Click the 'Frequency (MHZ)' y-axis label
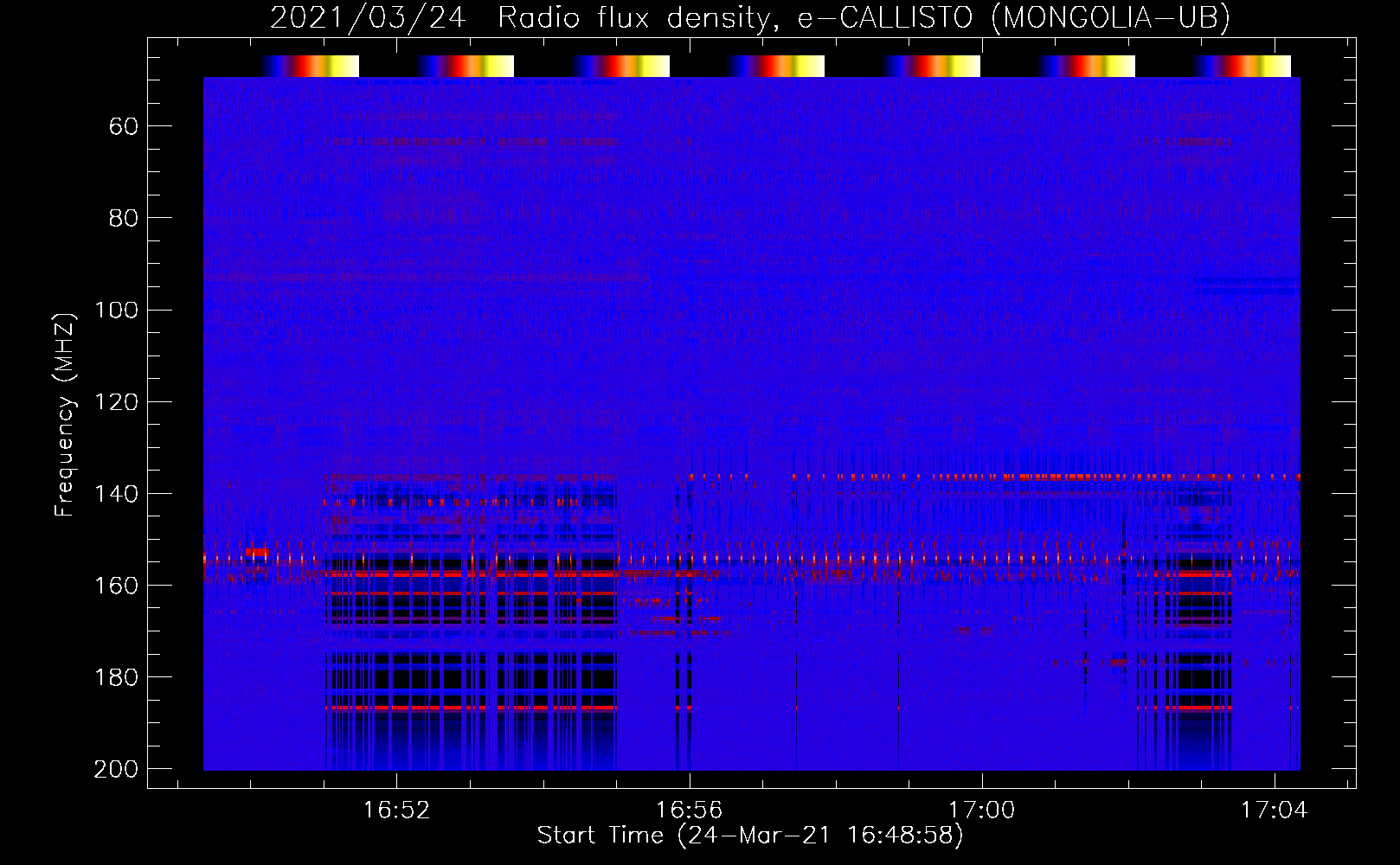Image resolution: width=1400 pixels, height=865 pixels. click(65, 414)
